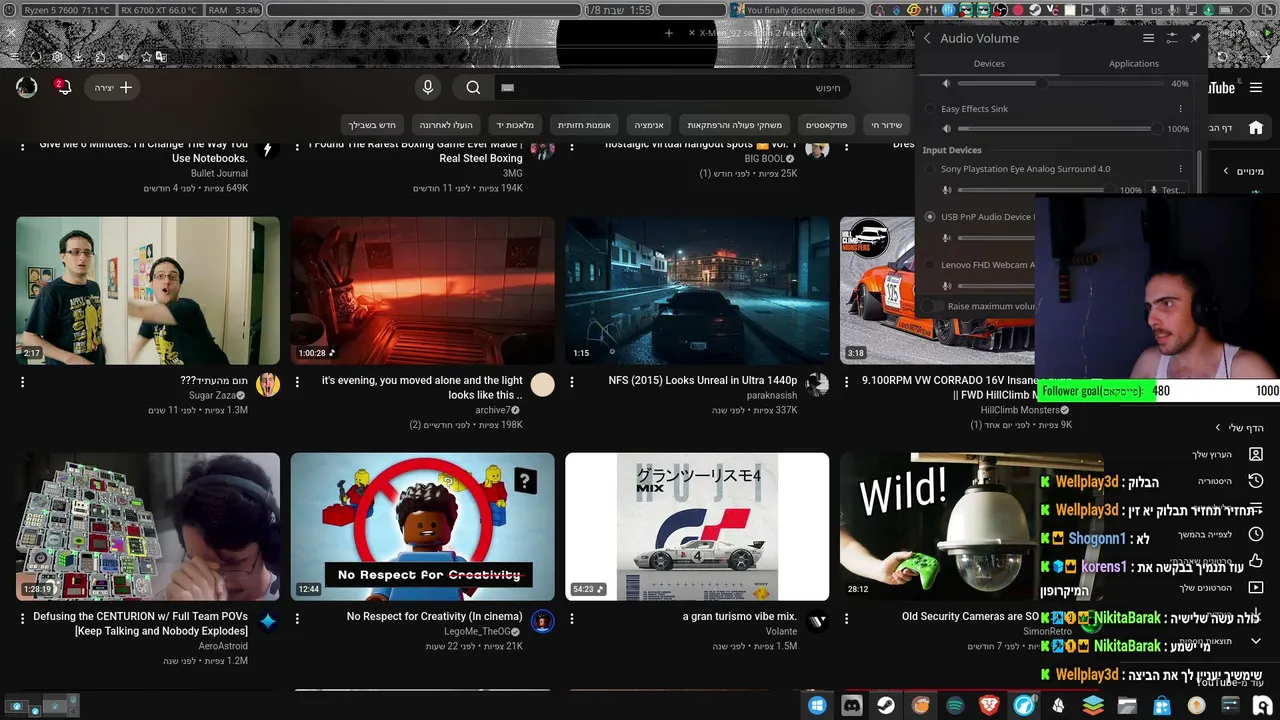Open Brave browser from the taskbar
The image size is (1280, 720).
989,705
